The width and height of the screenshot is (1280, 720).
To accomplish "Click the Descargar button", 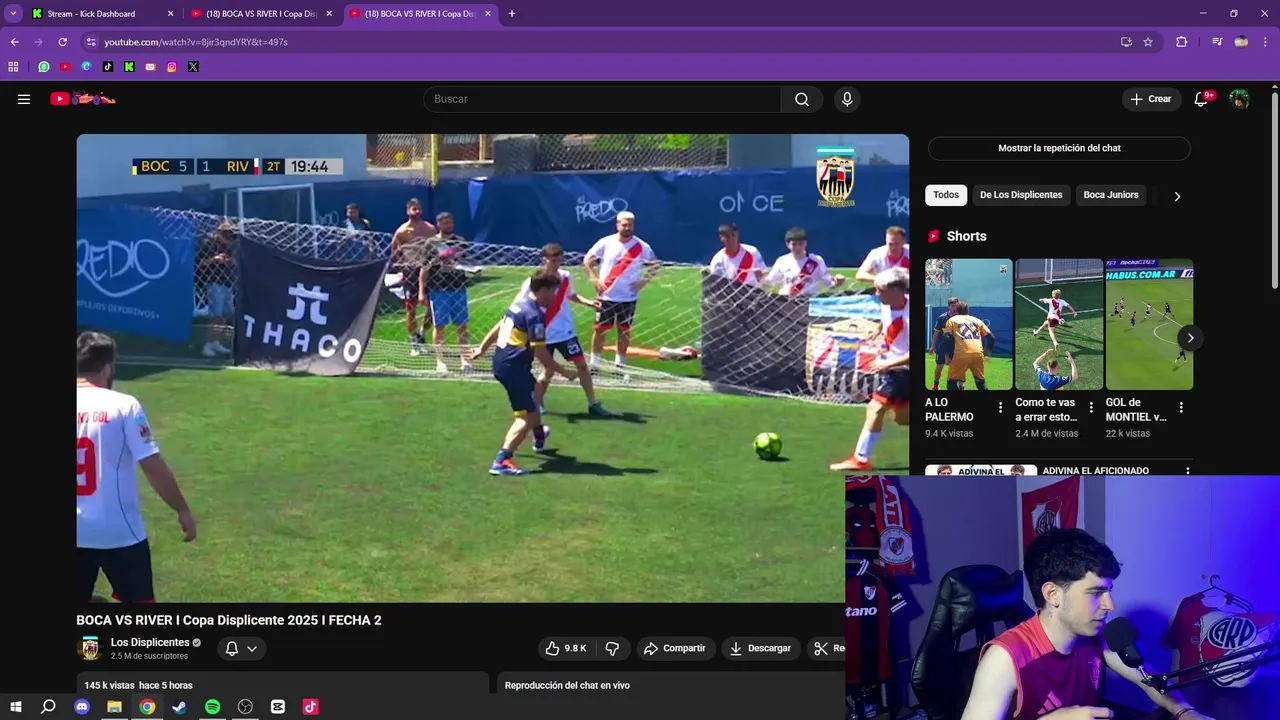I will [760, 648].
